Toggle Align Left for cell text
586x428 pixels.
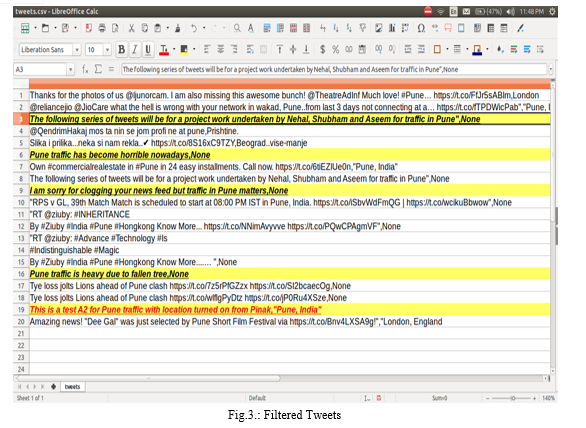click(x=207, y=49)
